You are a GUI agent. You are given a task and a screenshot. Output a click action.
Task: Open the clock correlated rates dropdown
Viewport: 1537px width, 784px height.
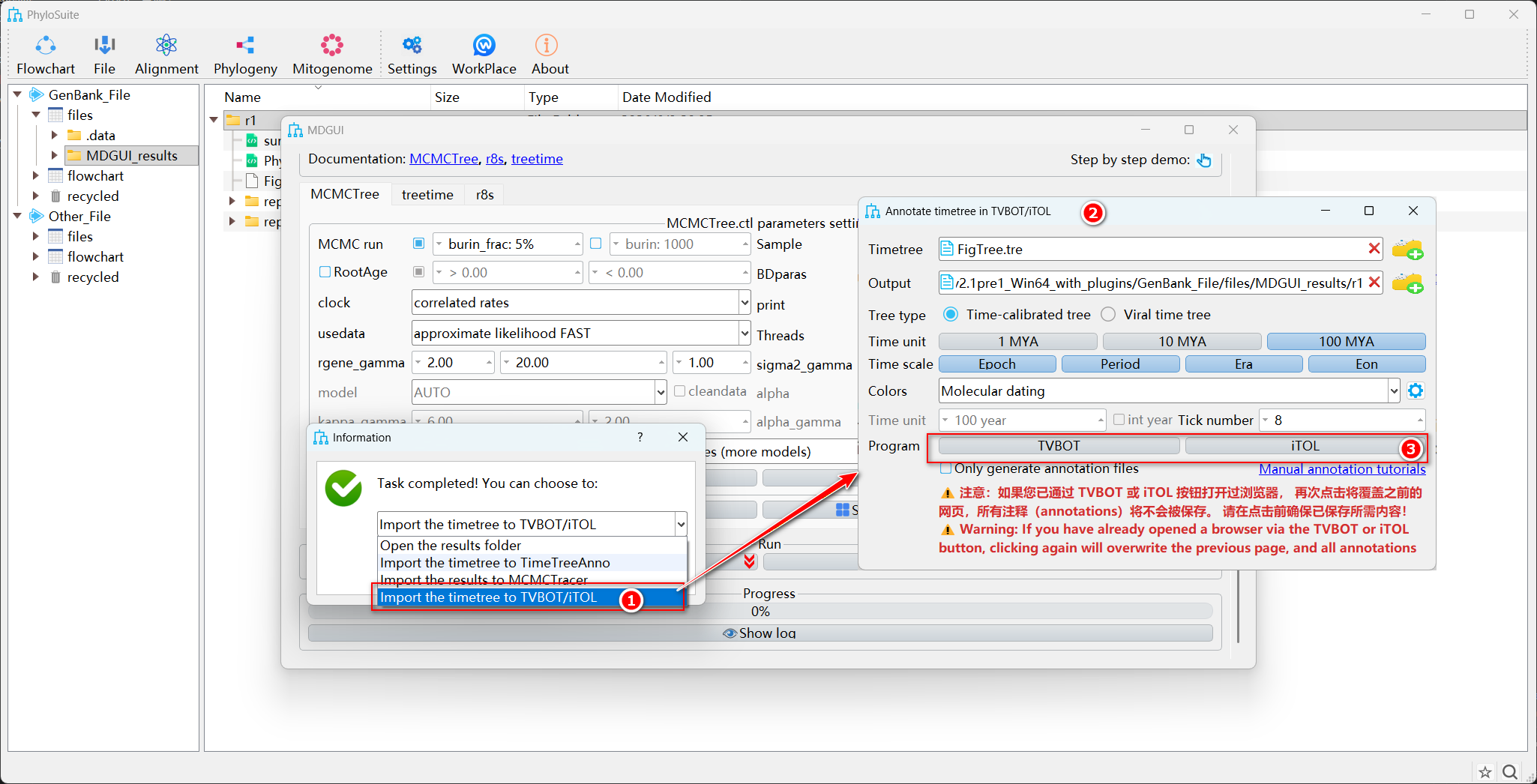581,303
